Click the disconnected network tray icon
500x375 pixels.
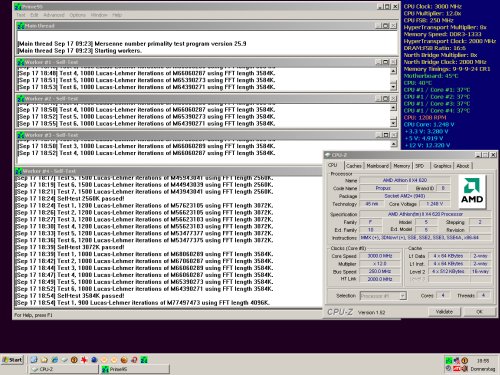(457, 360)
